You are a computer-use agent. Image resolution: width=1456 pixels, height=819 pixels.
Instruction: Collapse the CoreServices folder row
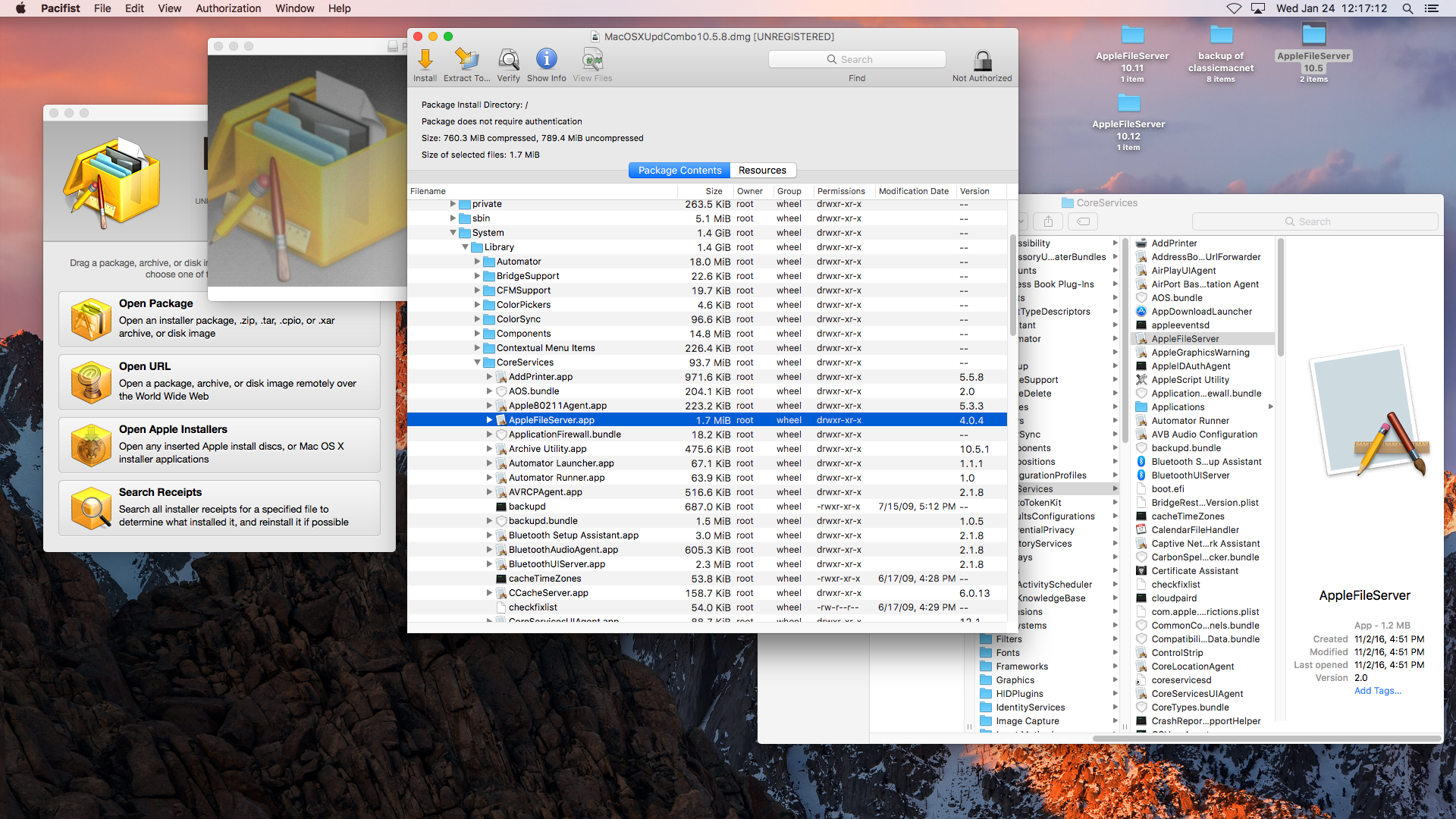click(477, 362)
